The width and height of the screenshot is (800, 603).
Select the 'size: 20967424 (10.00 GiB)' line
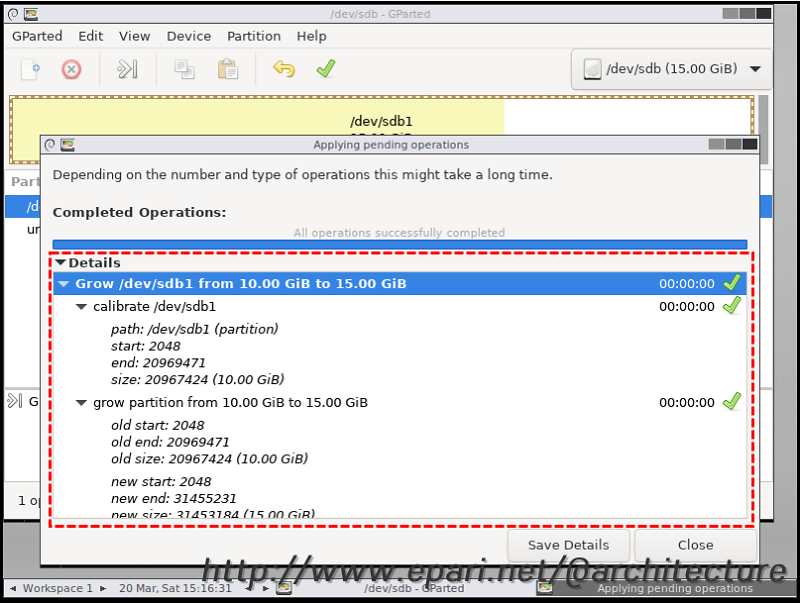click(197, 380)
